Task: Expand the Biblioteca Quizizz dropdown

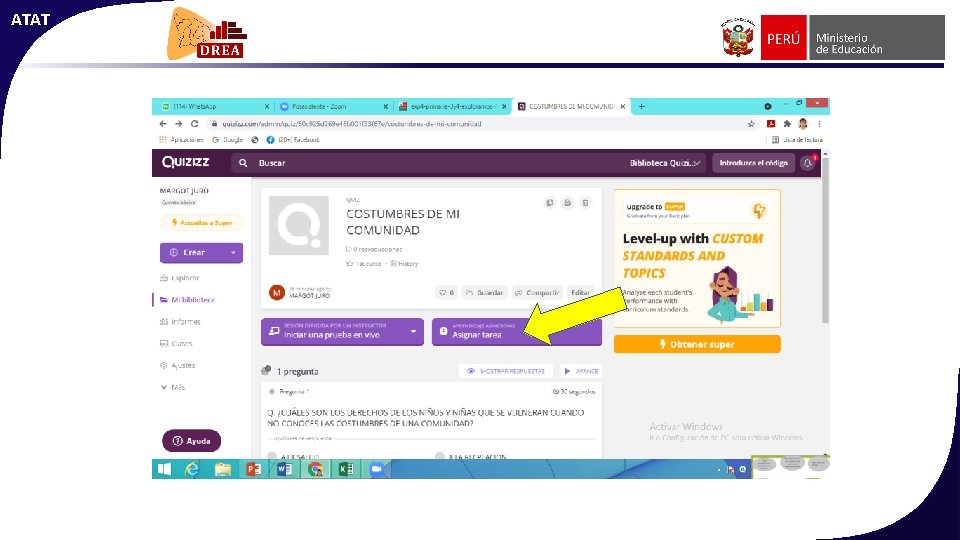Action: [x=664, y=163]
